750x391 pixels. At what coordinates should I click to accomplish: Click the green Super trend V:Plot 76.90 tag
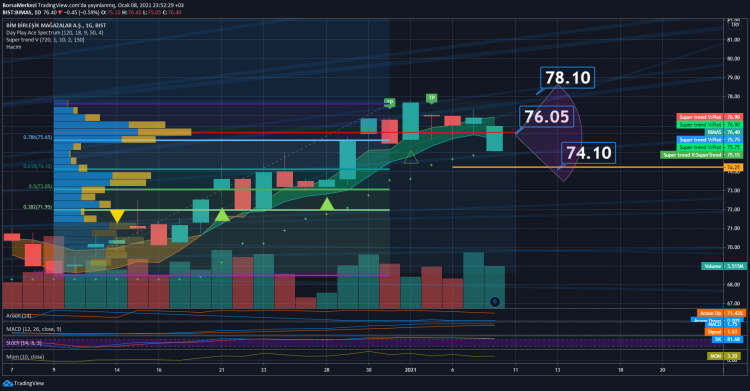click(709, 124)
